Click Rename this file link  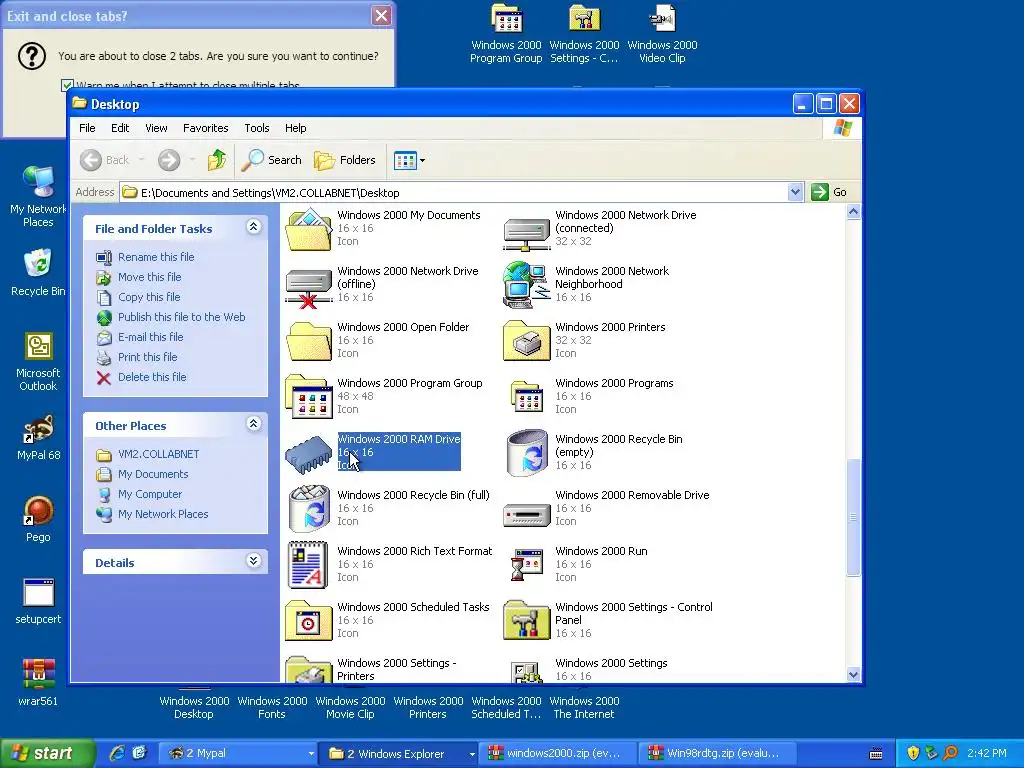tap(156, 257)
